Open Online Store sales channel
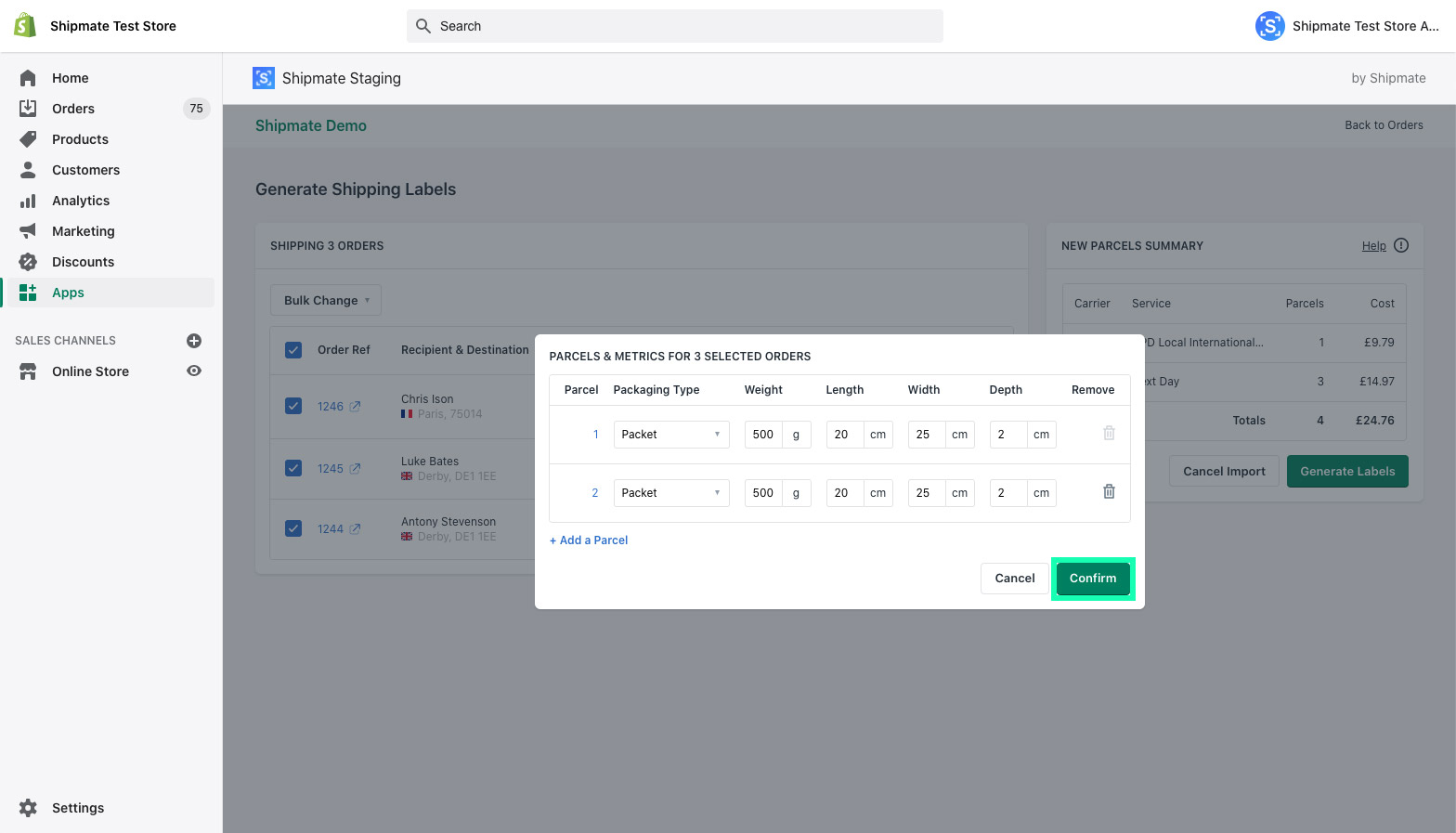The image size is (1456, 833). (90, 371)
